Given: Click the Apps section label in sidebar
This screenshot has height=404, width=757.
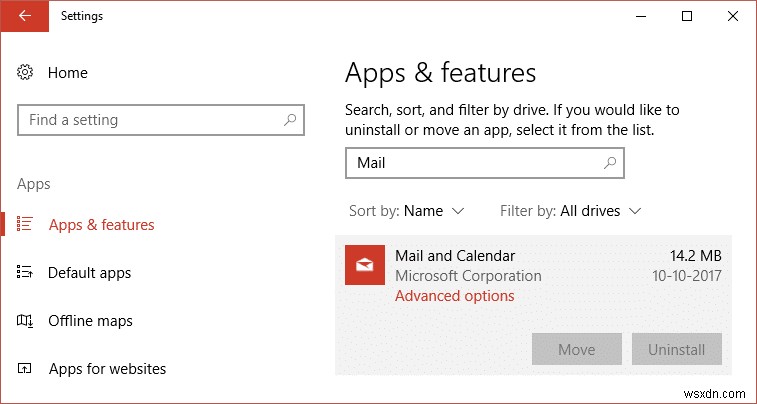Looking at the screenshot, I should [x=33, y=184].
